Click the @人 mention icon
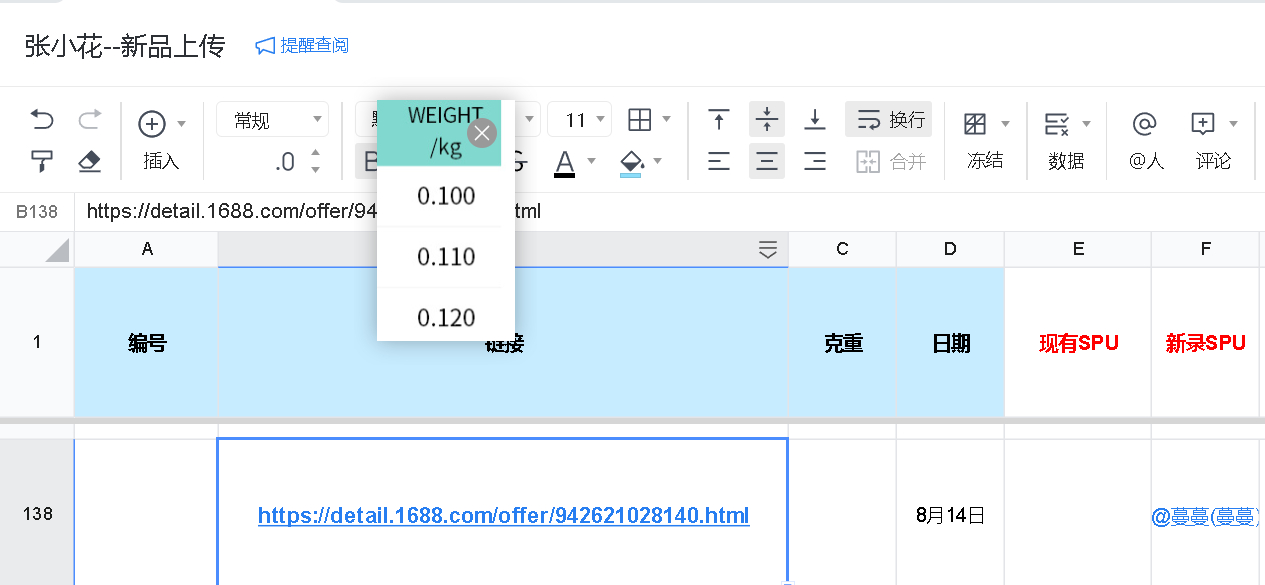 pos(1144,124)
